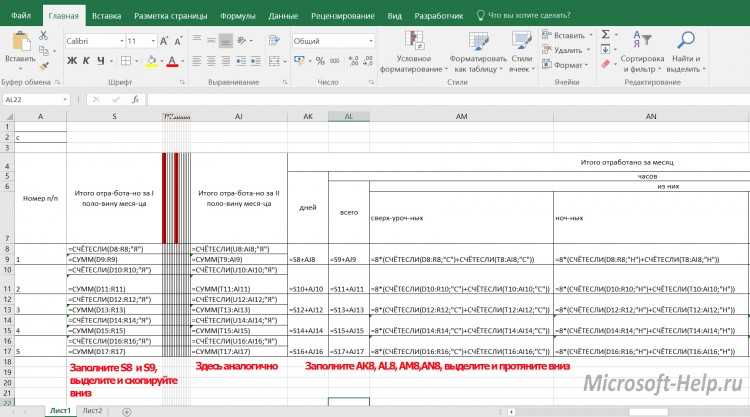The width and height of the screenshot is (750, 417).
Task: Decrease font size with small A icon
Action: click(x=178, y=41)
